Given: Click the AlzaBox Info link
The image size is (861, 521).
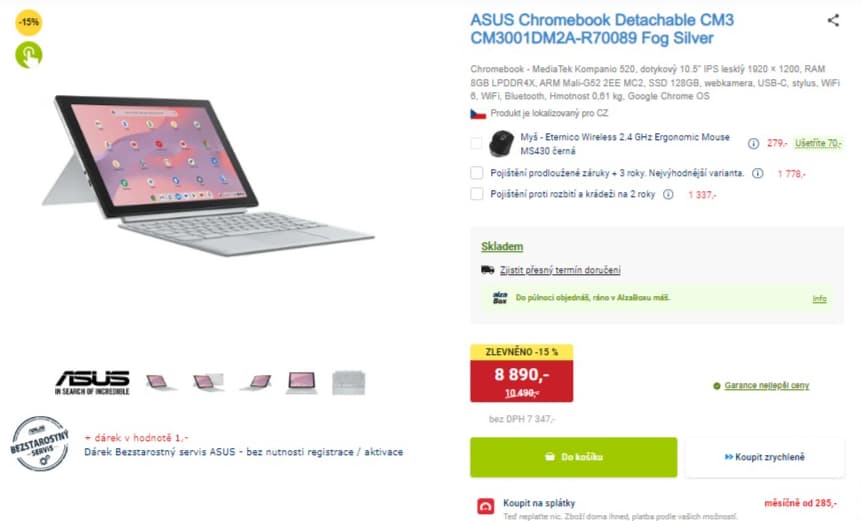Looking at the screenshot, I should [x=819, y=298].
